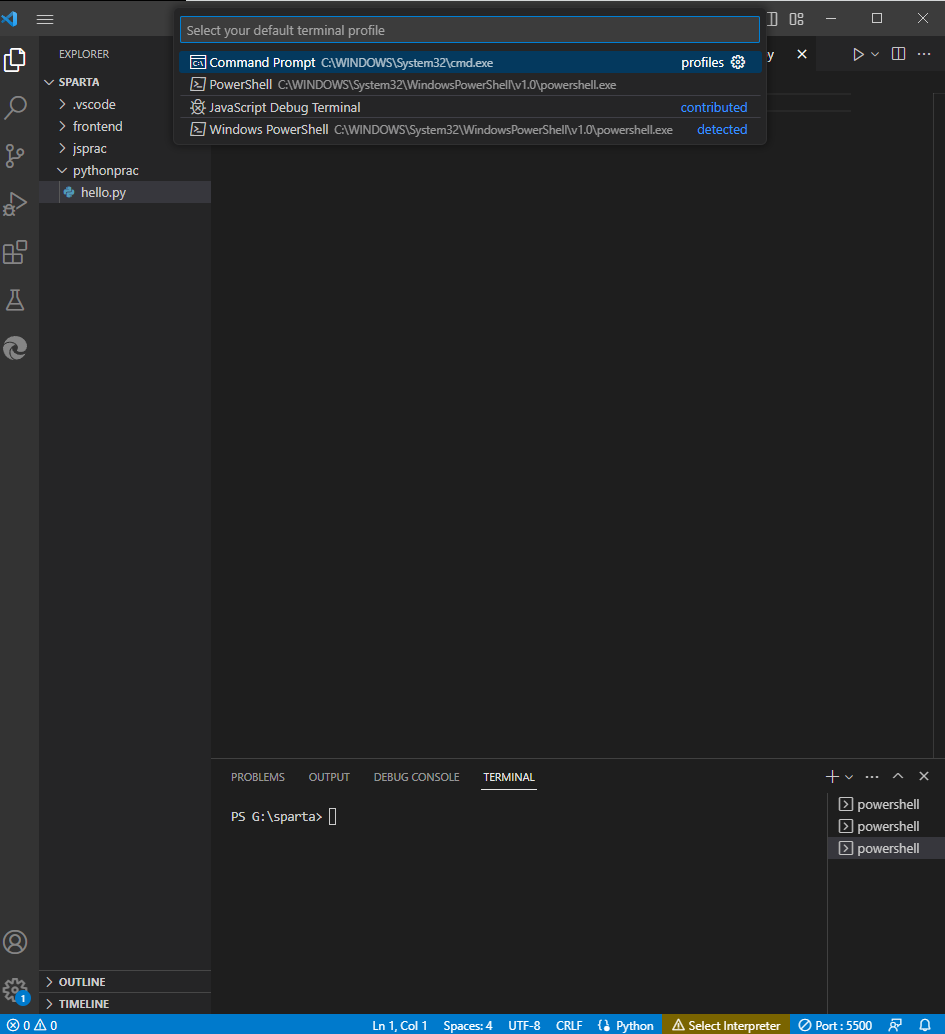The image size is (945, 1034).
Task: Open editor More Actions ellipsis
Action: click(x=924, y=54)
